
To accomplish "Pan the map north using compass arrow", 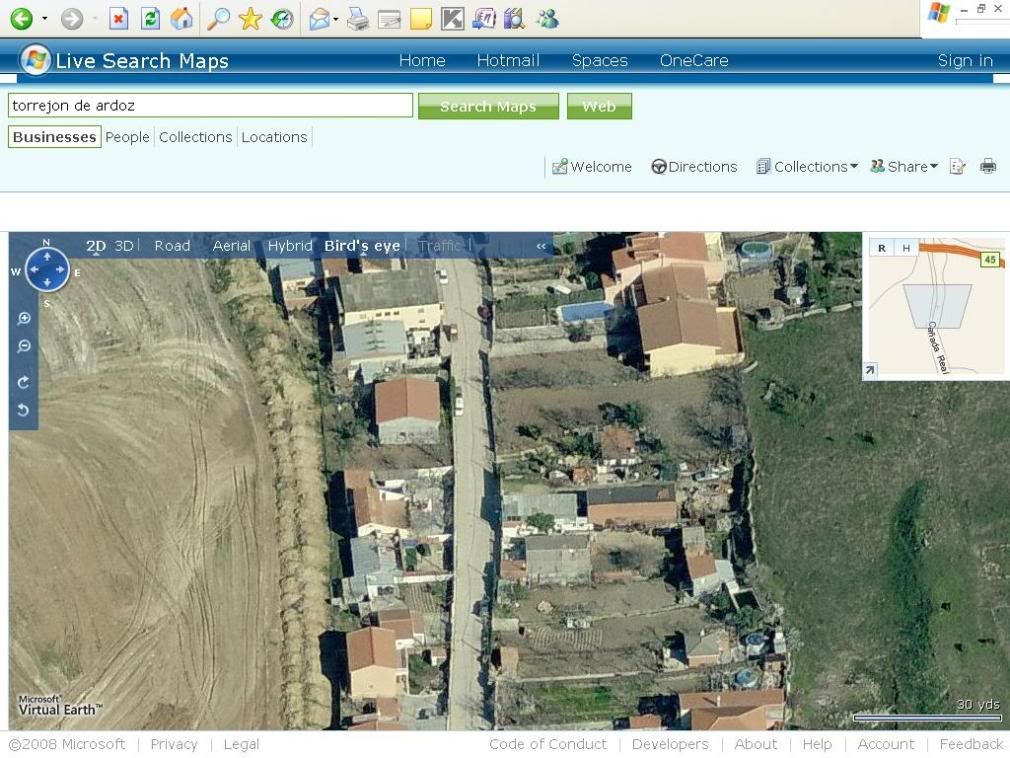I will [x=46, y=255].
